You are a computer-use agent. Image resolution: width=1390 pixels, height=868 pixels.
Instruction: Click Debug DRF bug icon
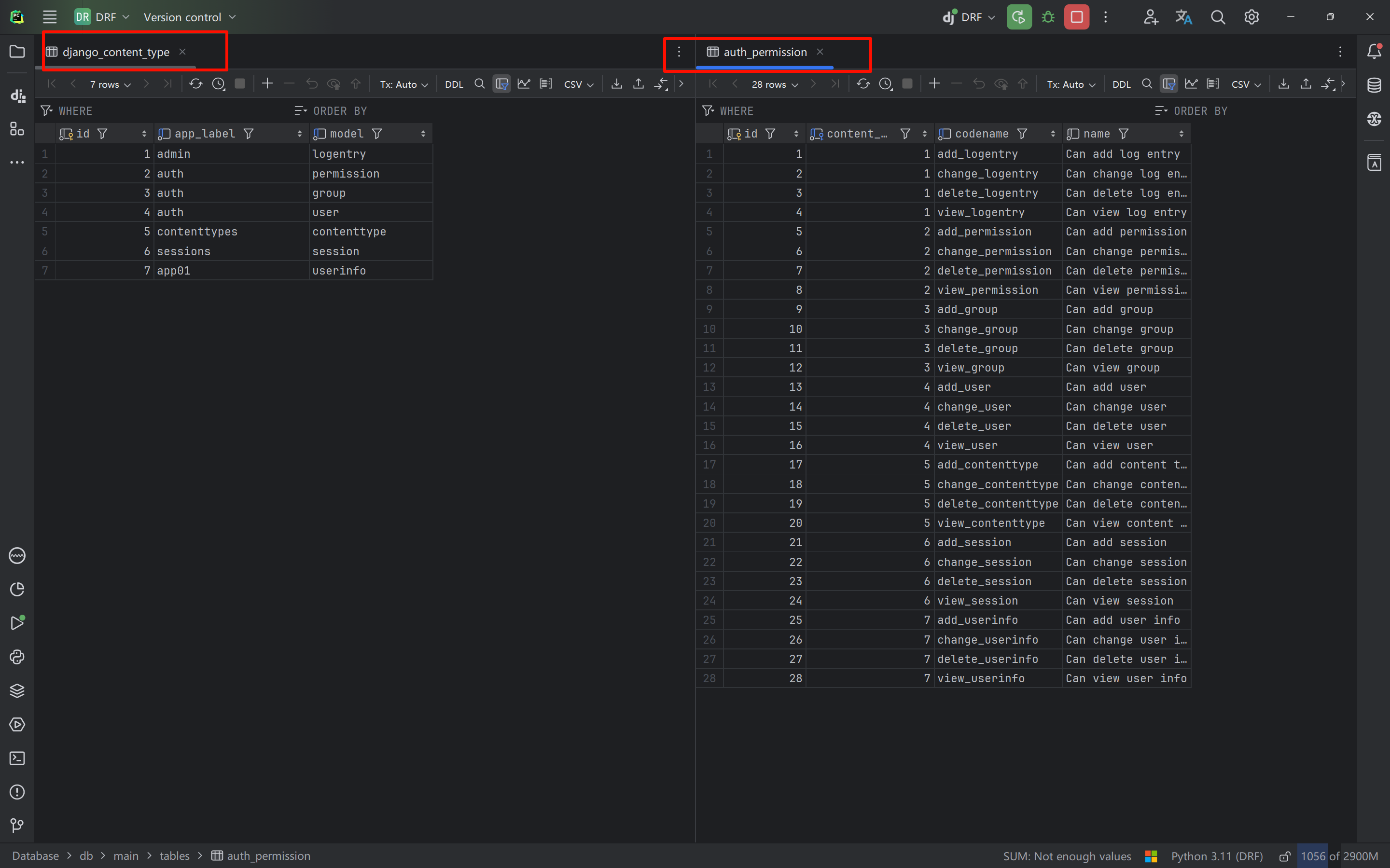pos(1048,17)
